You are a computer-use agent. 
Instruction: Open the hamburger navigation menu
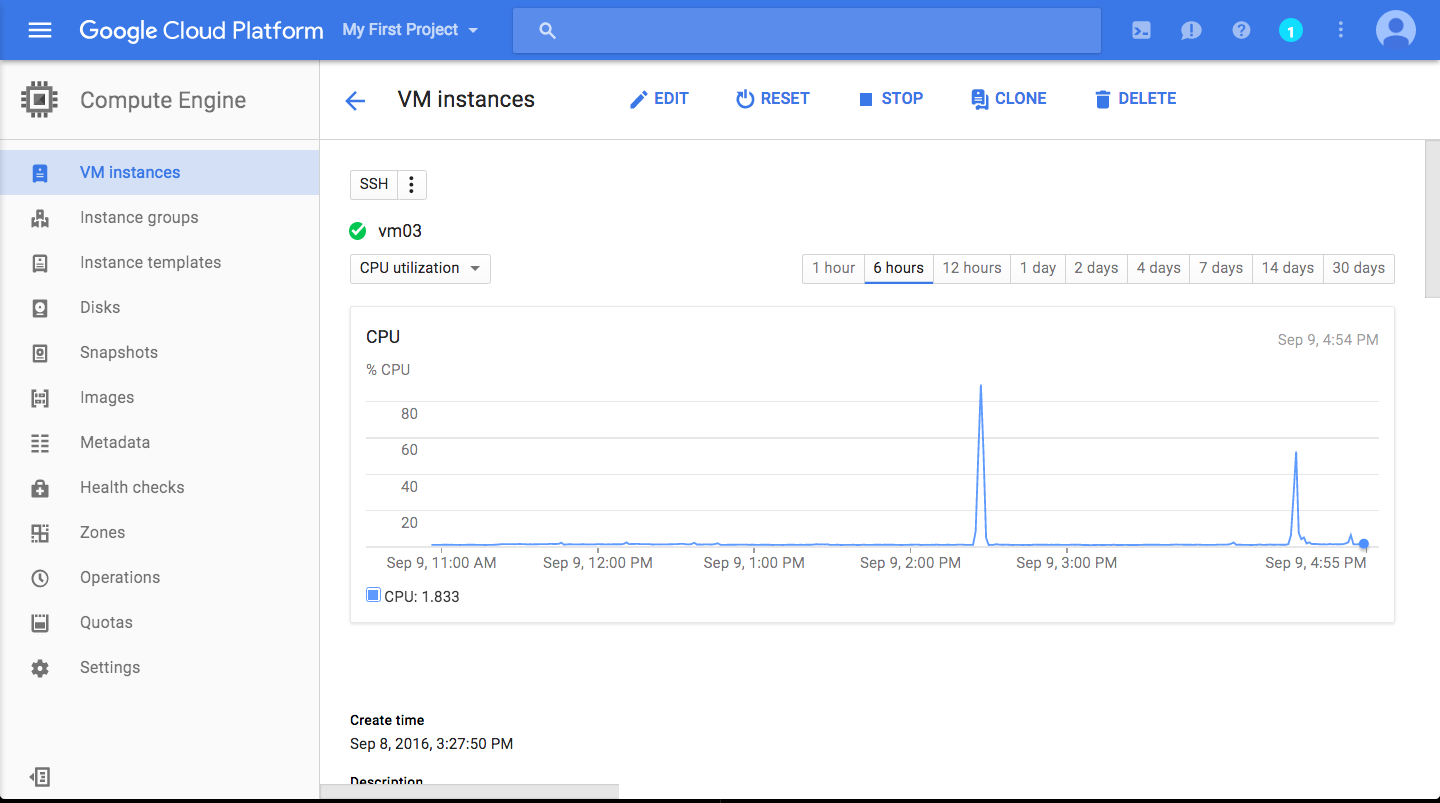[x=40, y=30]
